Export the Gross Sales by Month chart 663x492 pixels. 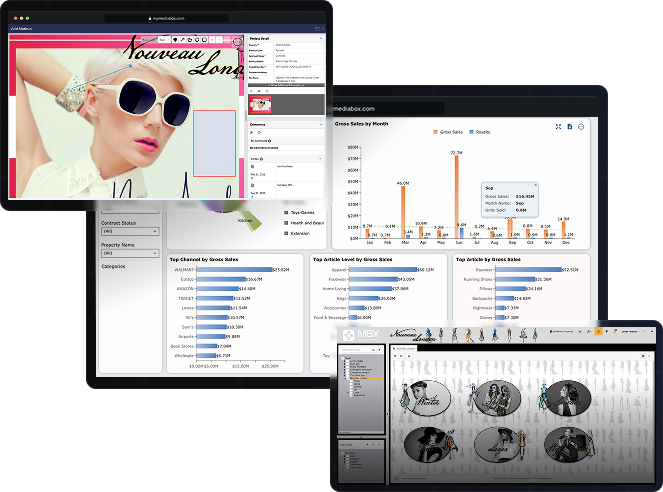(x=570, y=126)
